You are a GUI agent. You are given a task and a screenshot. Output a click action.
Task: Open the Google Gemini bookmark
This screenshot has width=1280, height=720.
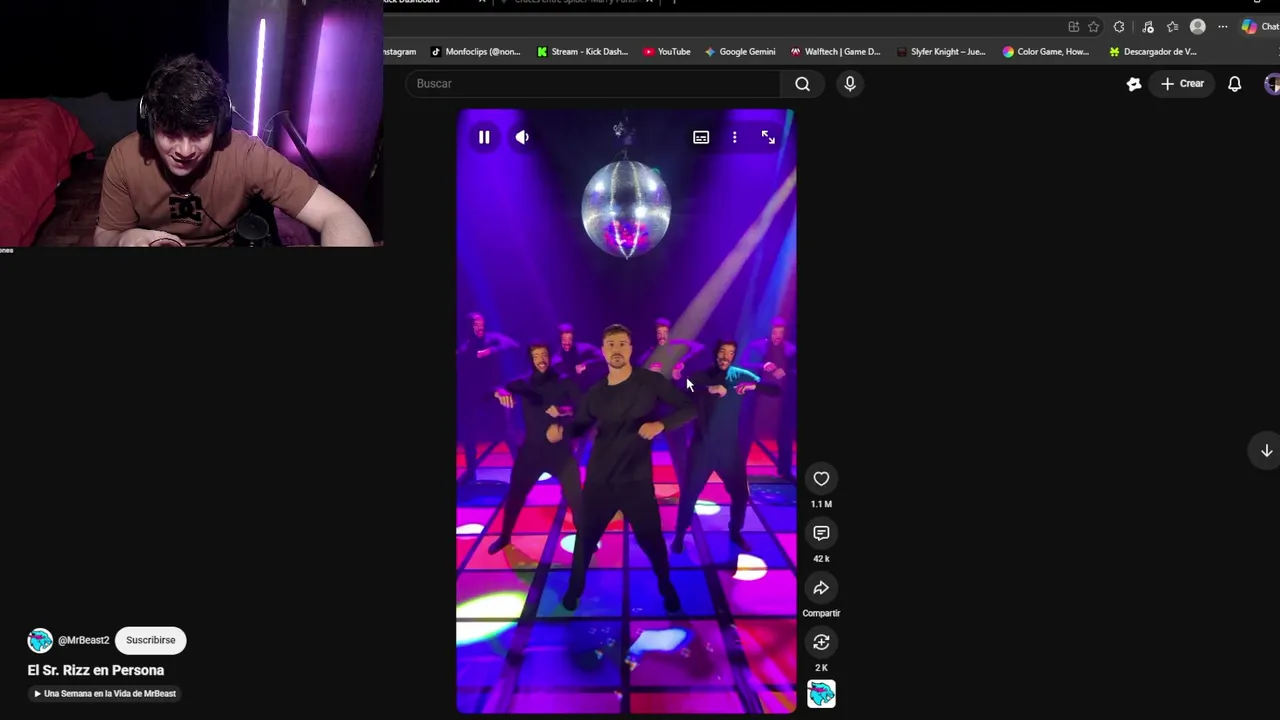(x=740, y=52)
